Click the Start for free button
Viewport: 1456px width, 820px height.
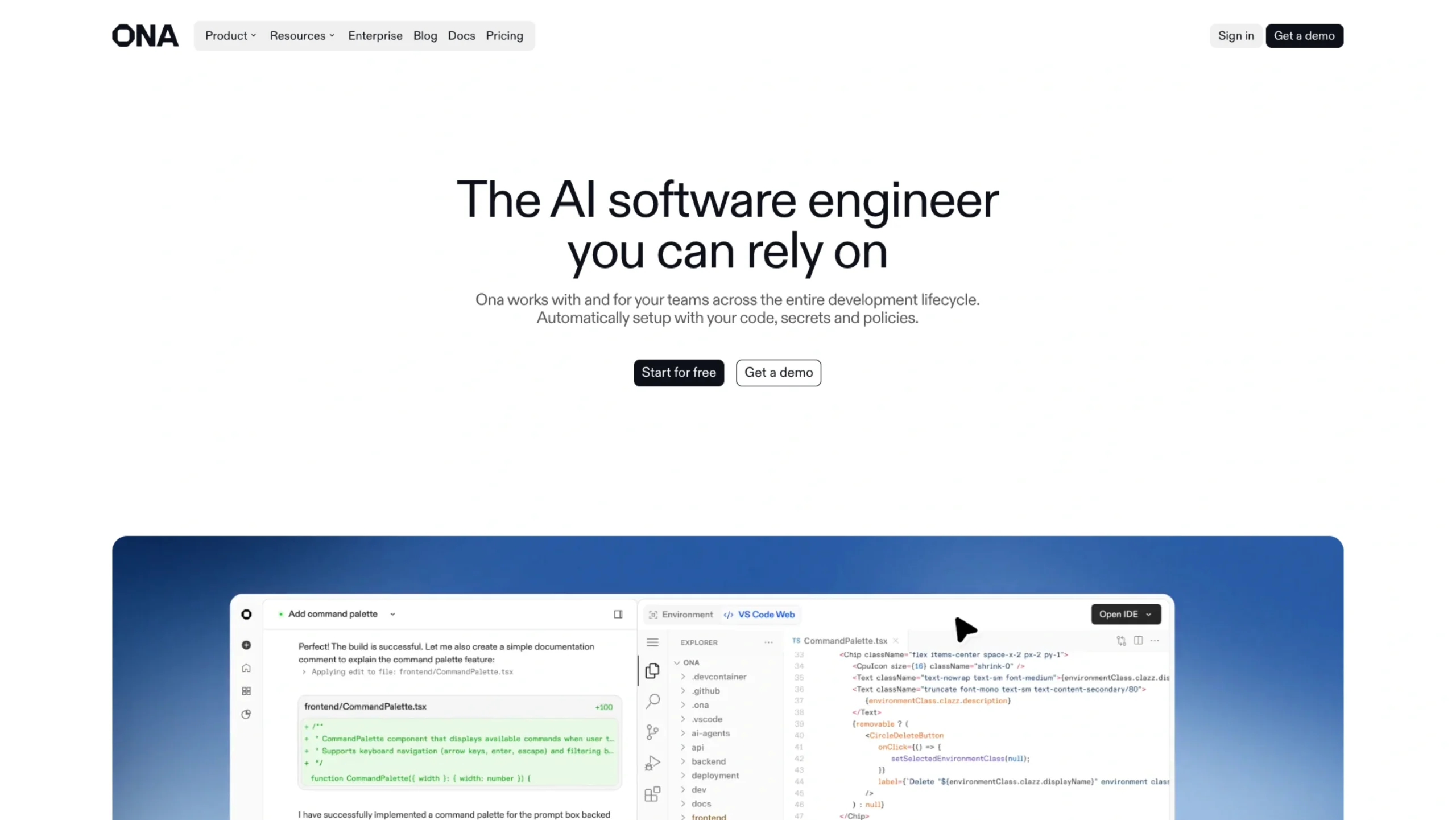tap(679, 373)
